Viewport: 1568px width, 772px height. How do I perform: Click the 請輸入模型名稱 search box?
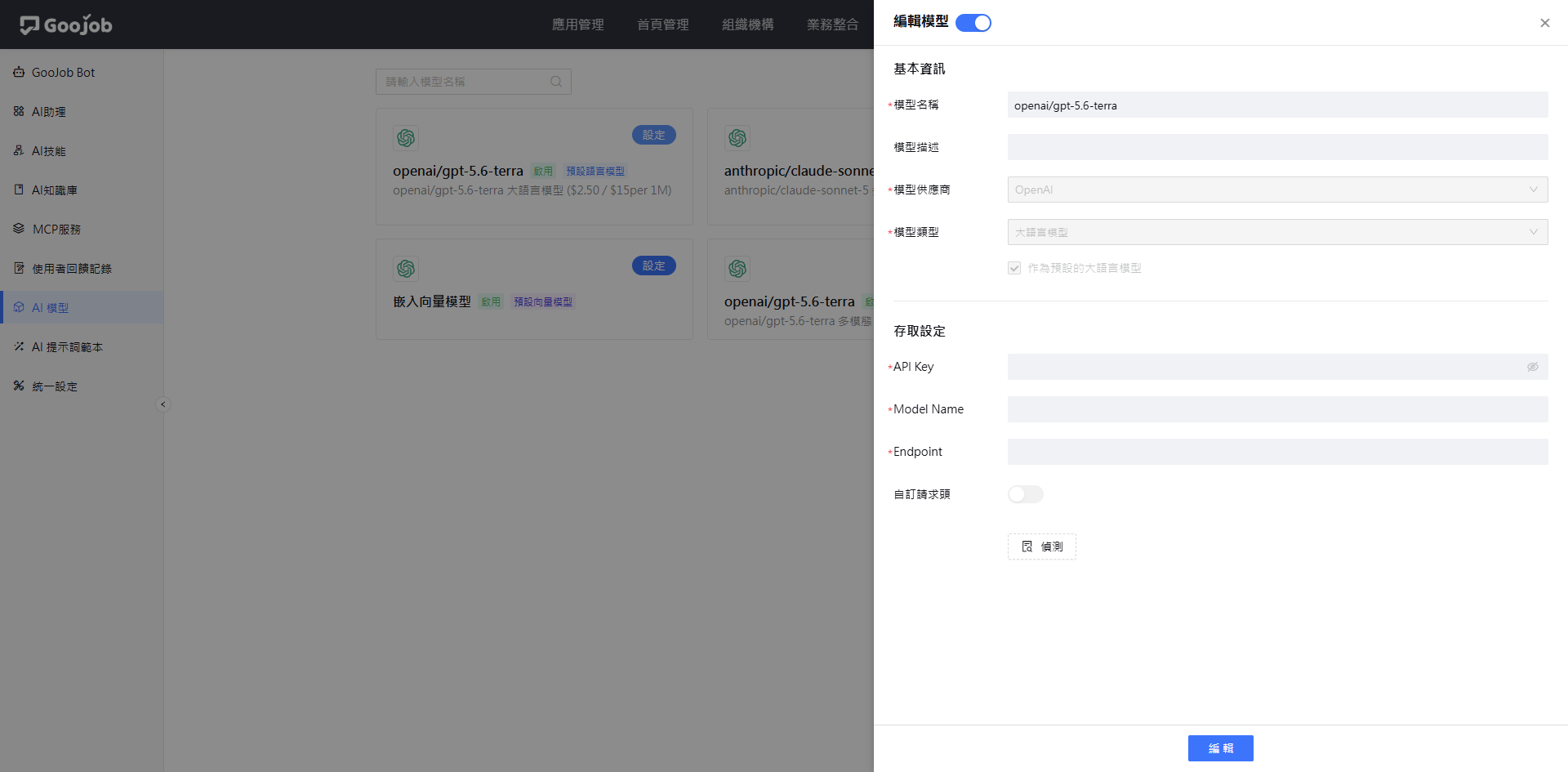tap(474, 82)
